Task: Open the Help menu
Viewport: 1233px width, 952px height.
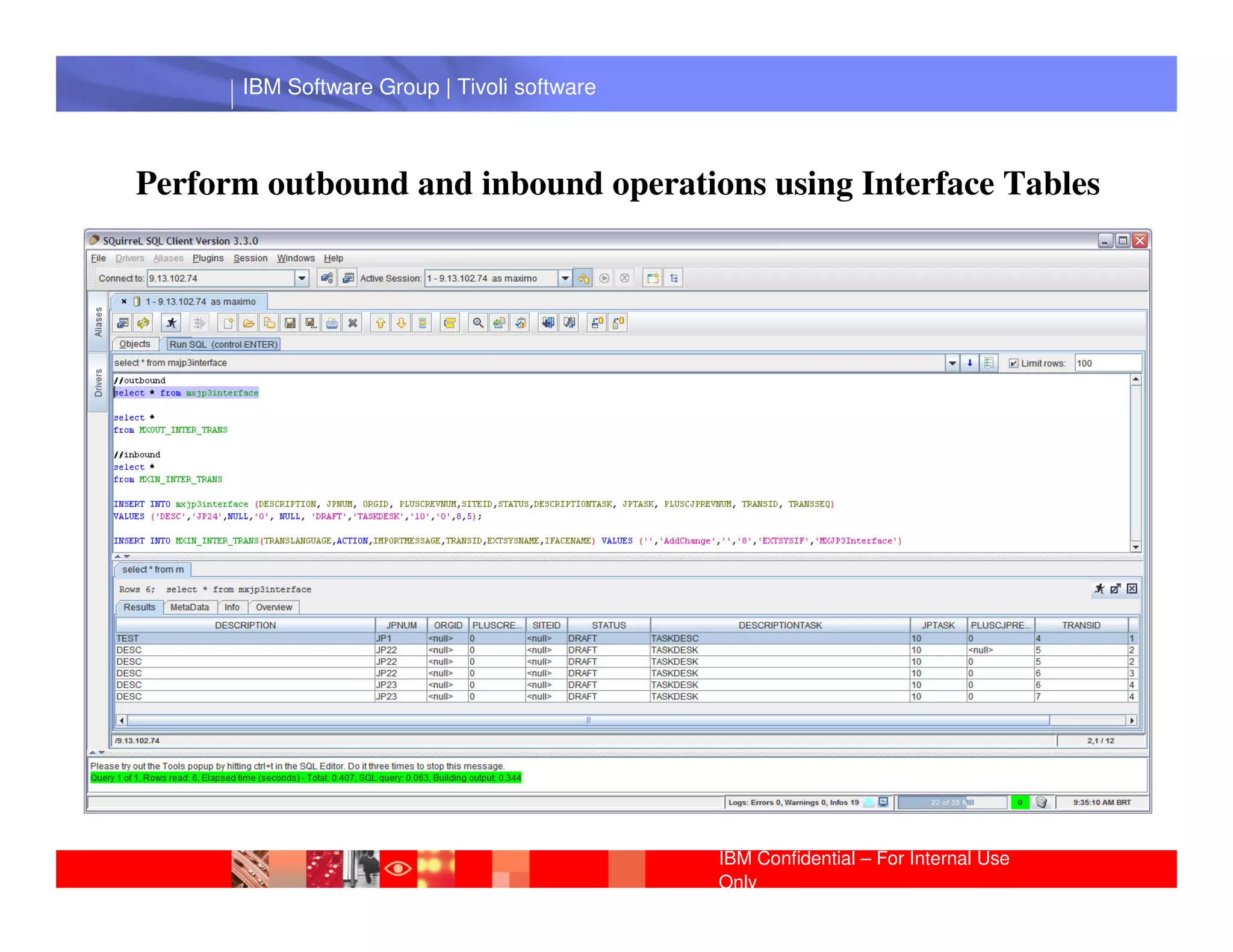Action: pos(334,258)
